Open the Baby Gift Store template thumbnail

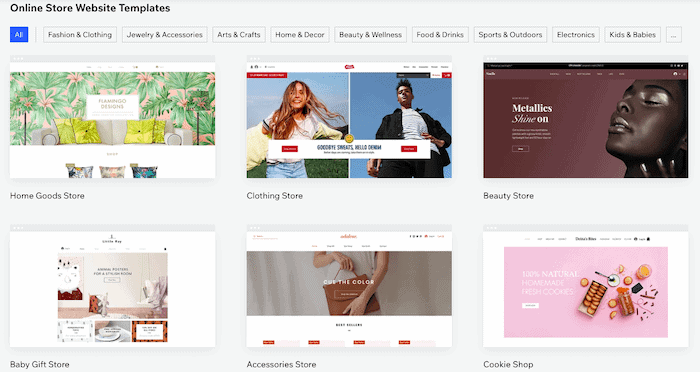[x=112, y=286]
